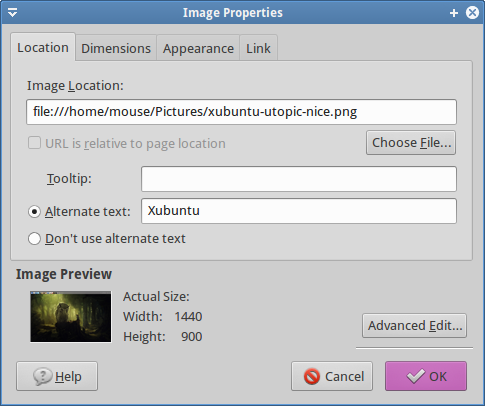
Task: Go to the Link tab
Action: point(258,48)
